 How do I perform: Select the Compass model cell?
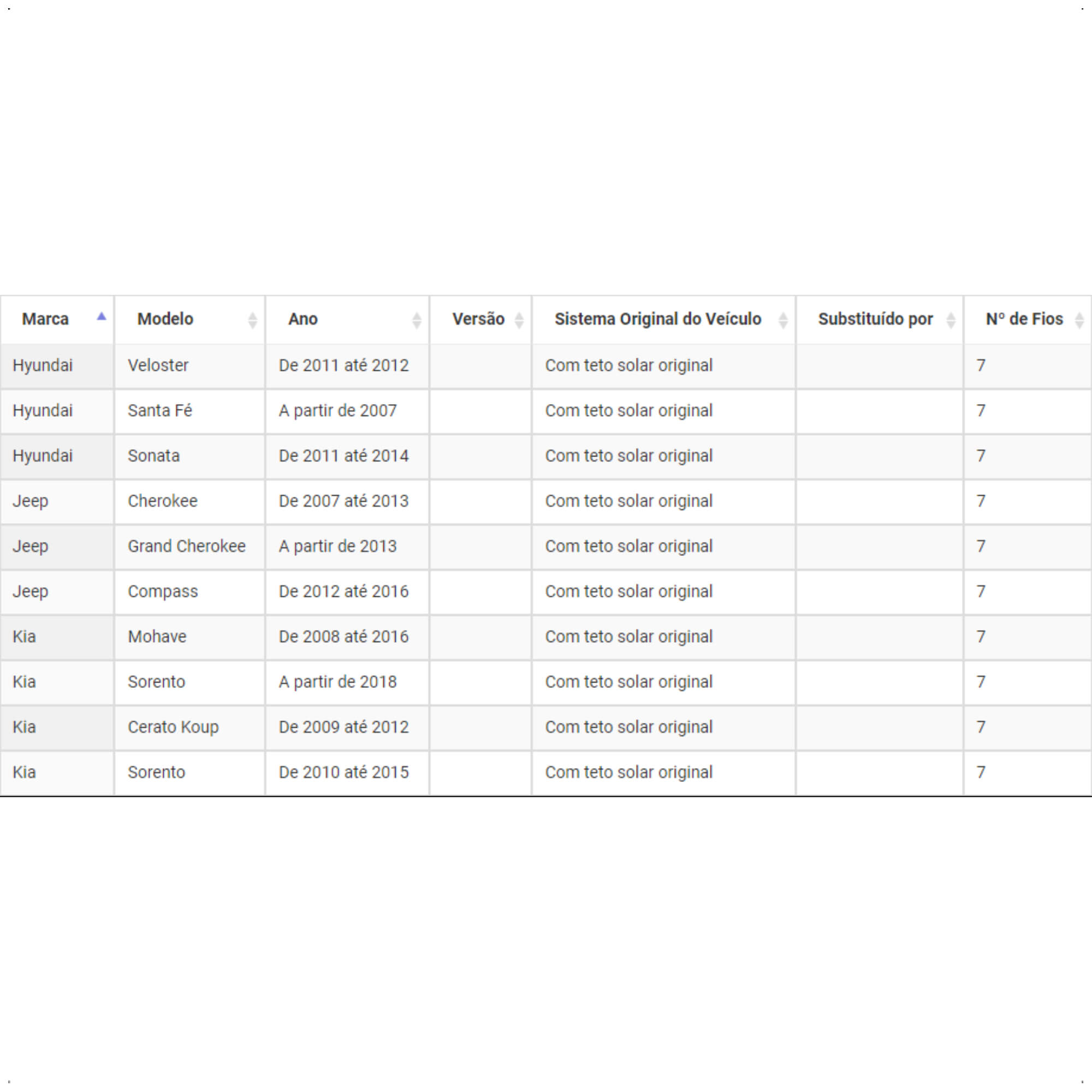coord(190,592)
